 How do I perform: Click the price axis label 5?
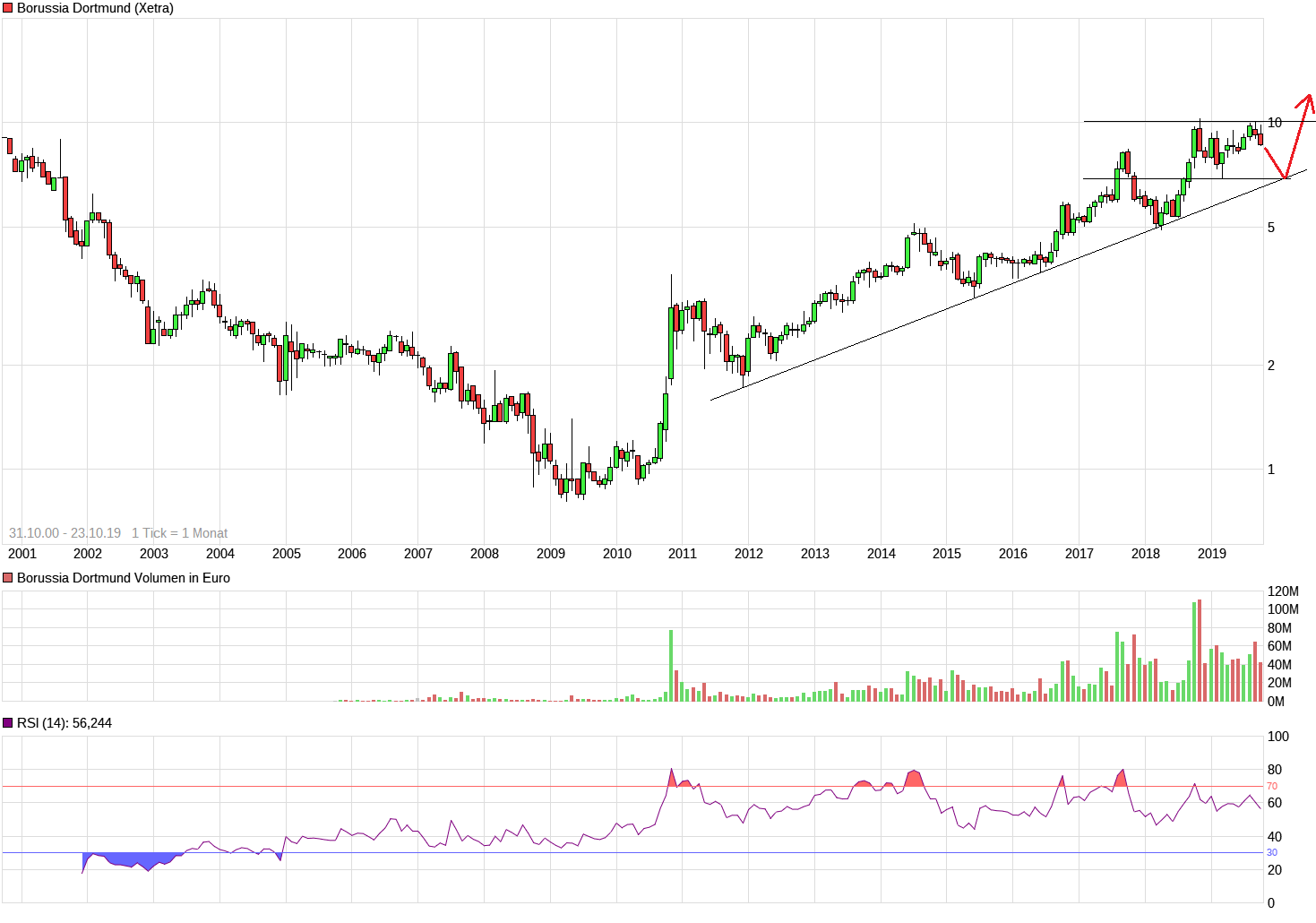coord(1271,228)
